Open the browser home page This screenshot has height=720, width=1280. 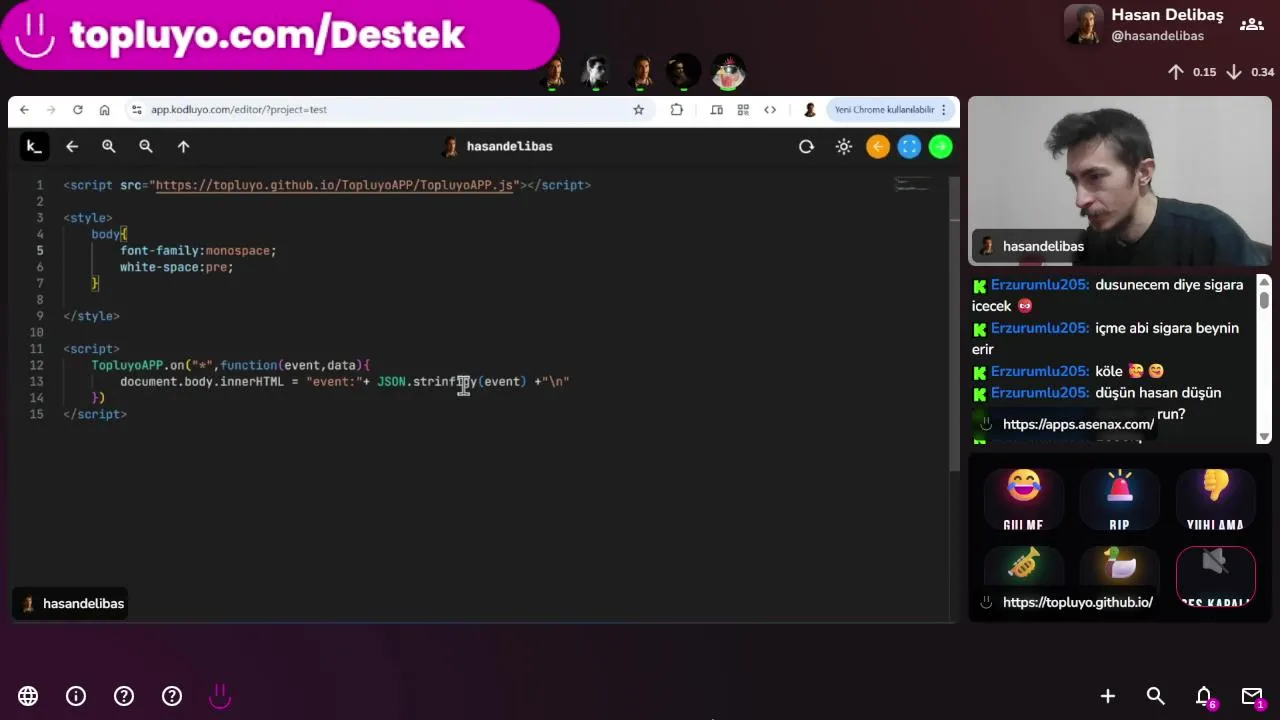(x=104, y=110)
